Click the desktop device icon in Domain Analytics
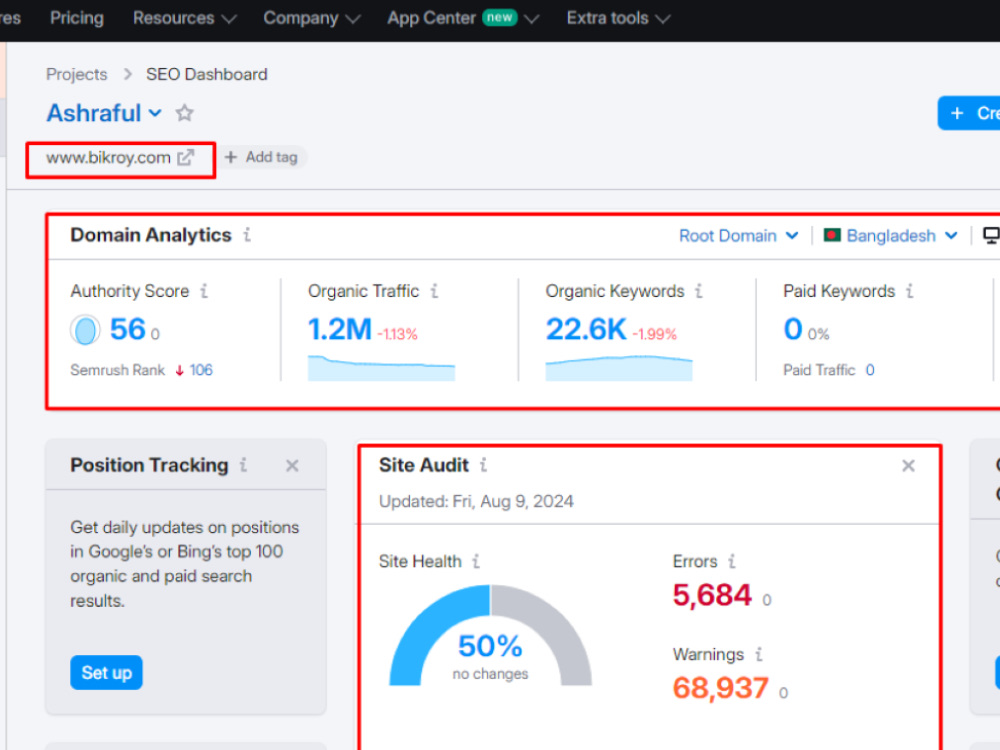Image resolution: width=1000 pixels, height=750 pixels. click(x=991, y=236)
